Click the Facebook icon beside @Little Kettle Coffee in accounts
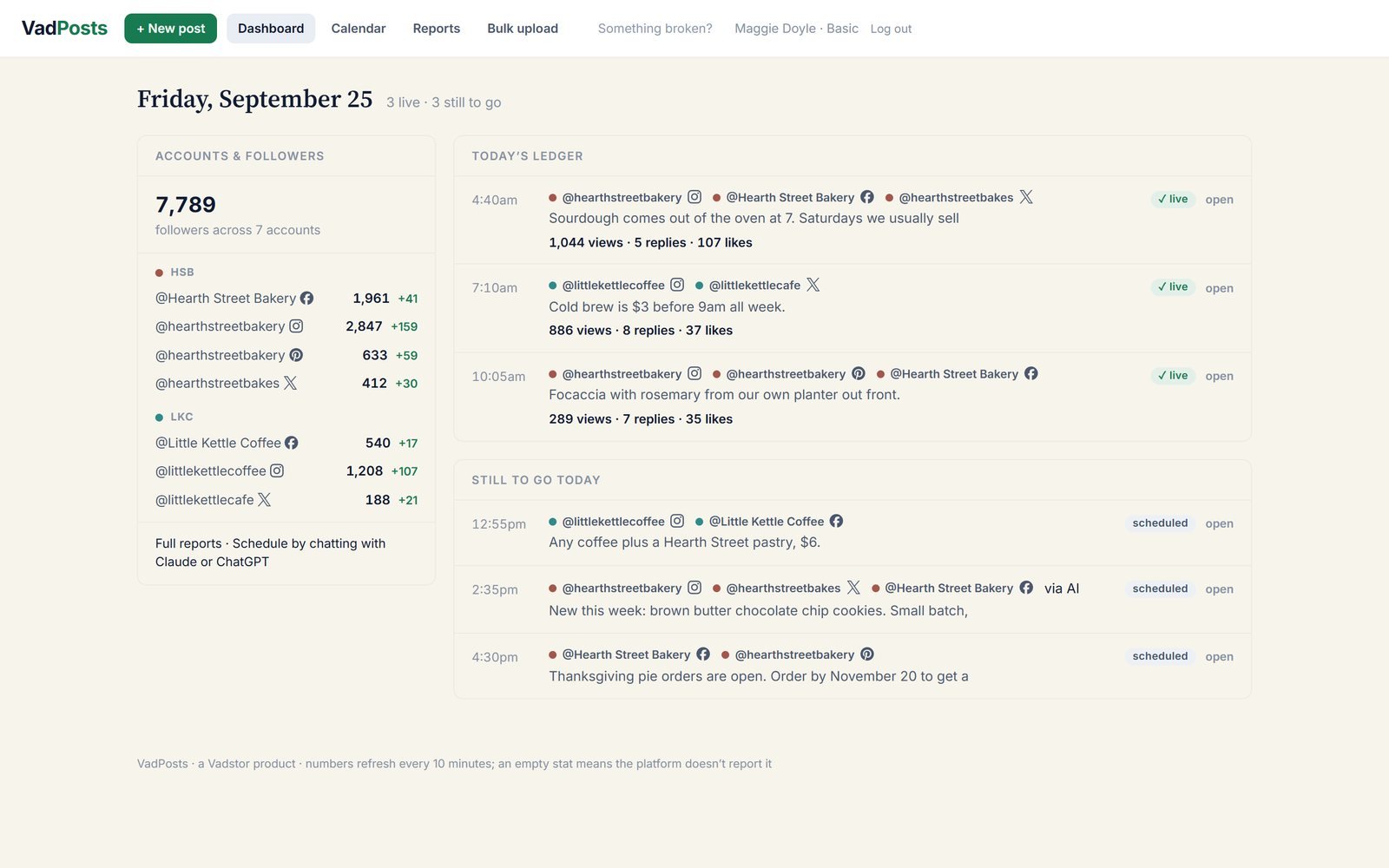The image size is (1389, 868). pyautogui.click(x=292, y=443)
